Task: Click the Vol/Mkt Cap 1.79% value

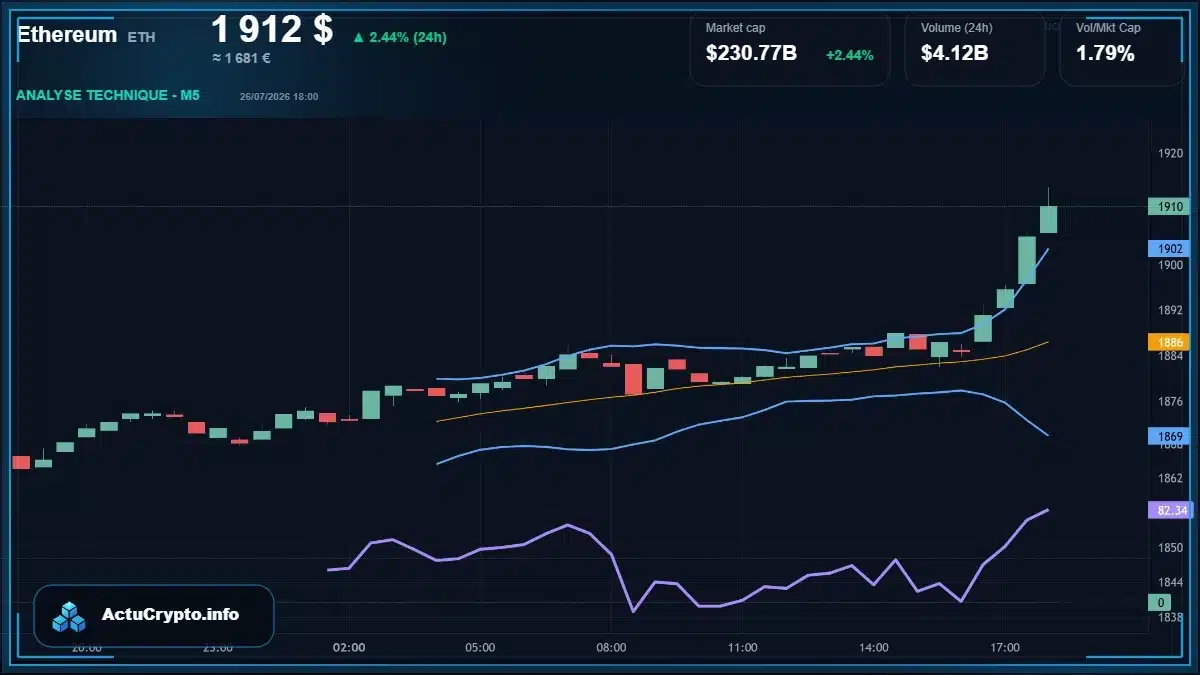Action: click(x=1105, y=54)
